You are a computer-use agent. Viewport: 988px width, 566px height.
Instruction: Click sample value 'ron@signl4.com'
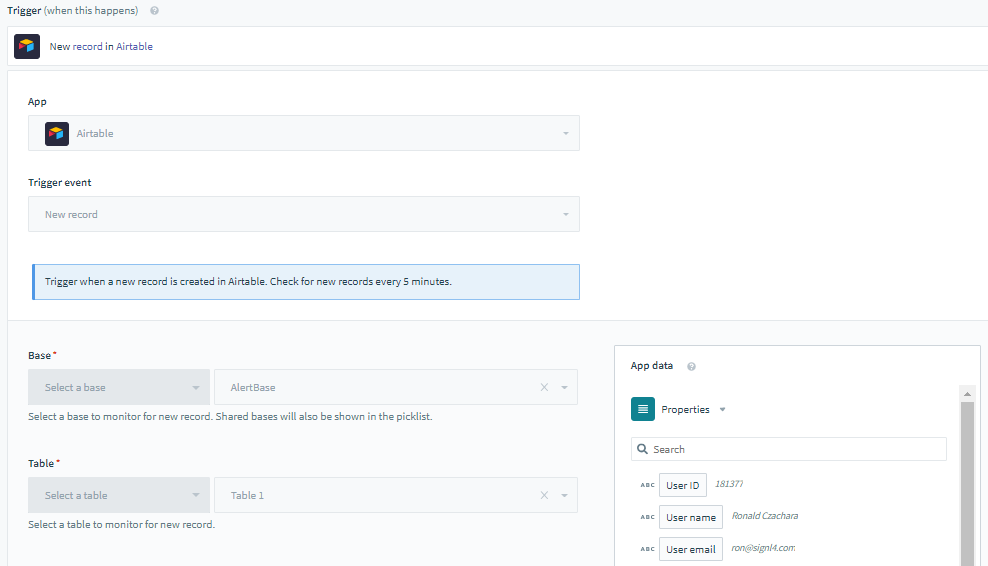pyautogui.click(x=763, y=548)
